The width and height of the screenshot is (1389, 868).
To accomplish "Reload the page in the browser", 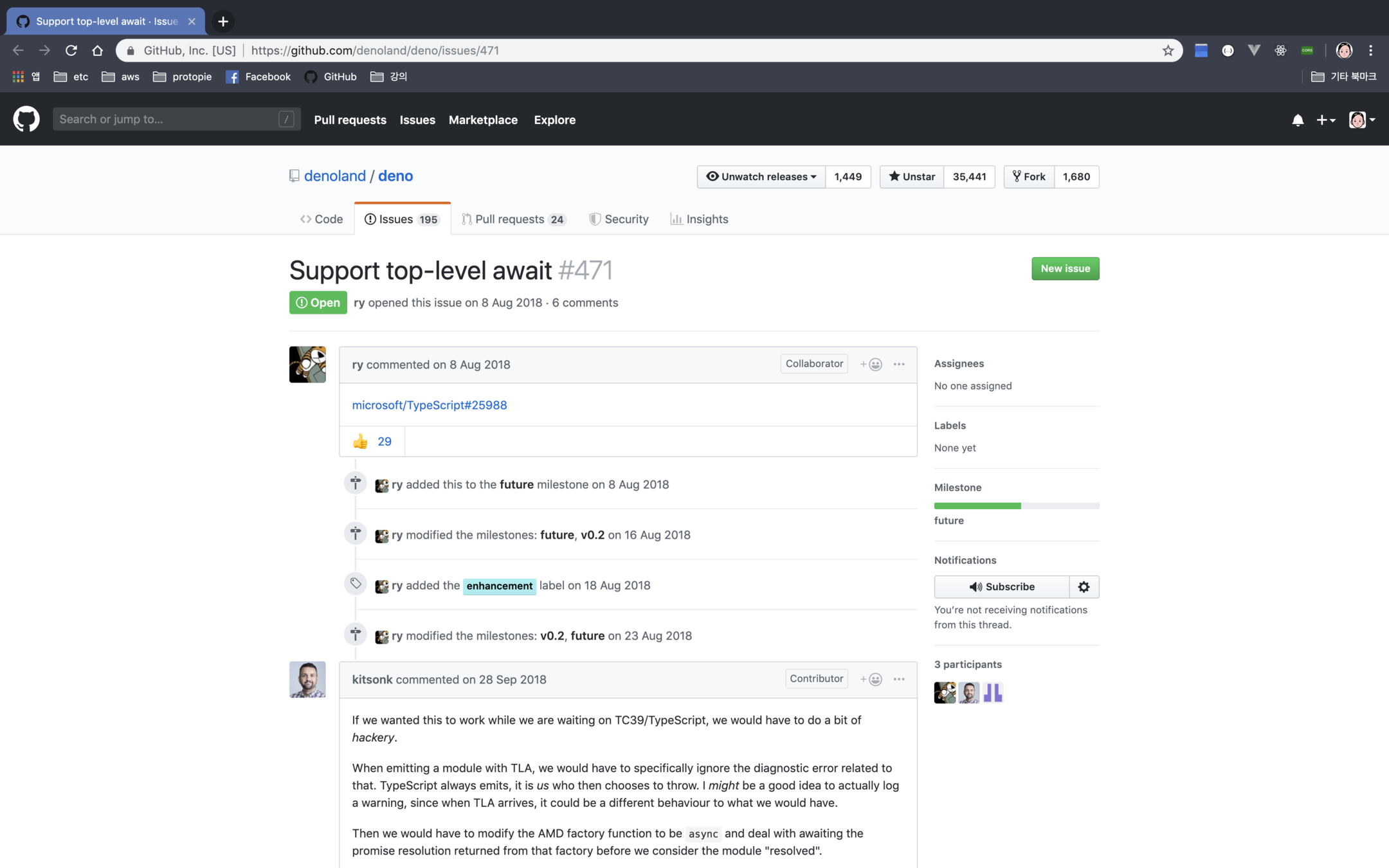I will 71,50.
